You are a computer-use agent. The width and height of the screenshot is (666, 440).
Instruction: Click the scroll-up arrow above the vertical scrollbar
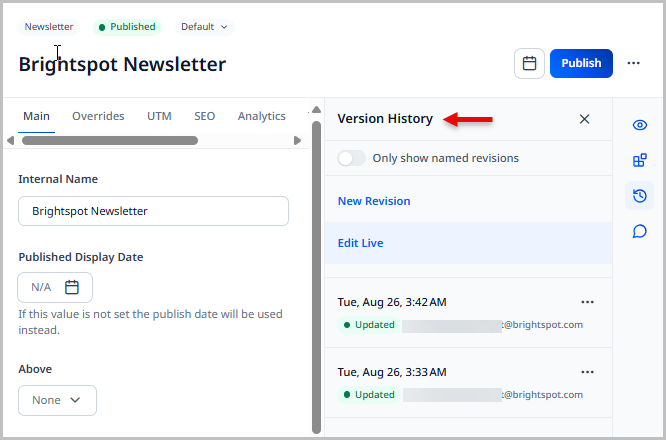pos(316,110)
